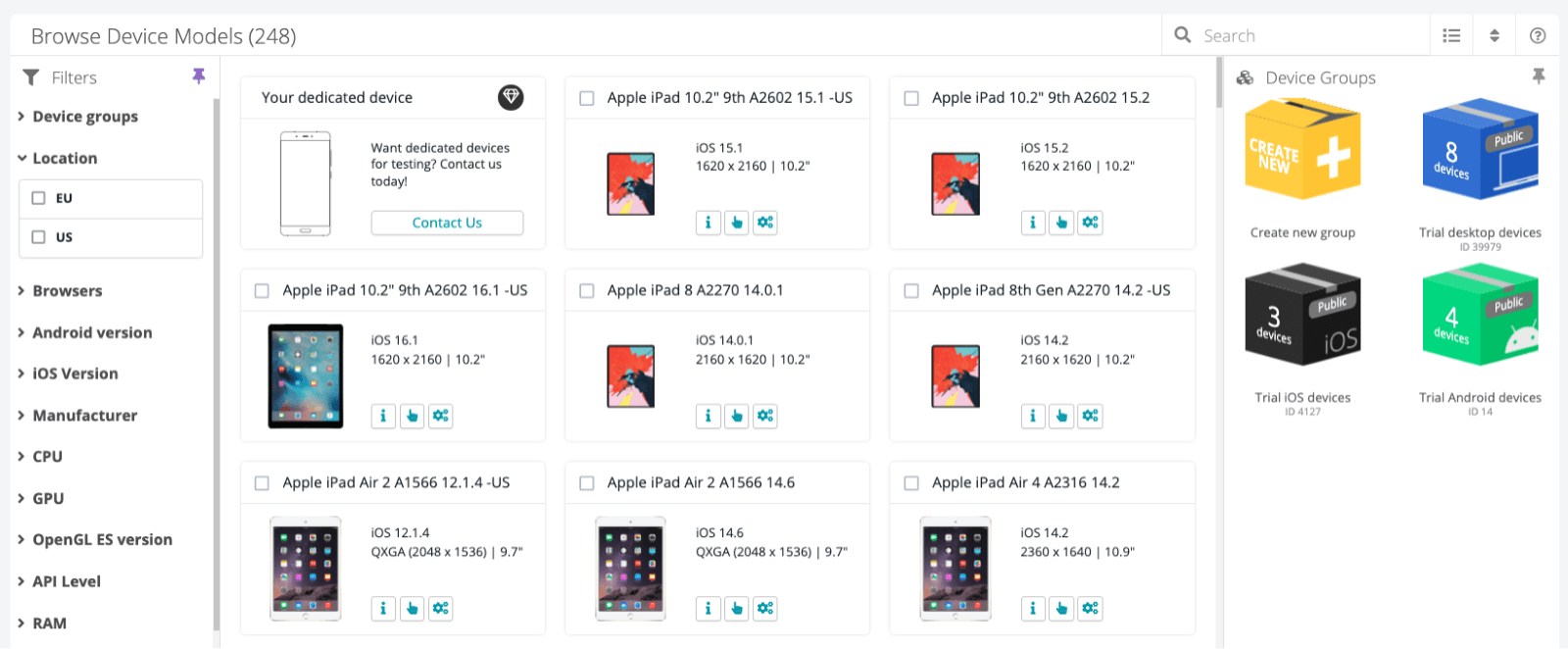Select the Apple iPad Air 2 A1566 14.6 checkbox
Image resolution: width=1568 pixels, height=649 pixels.
point(587,483)
